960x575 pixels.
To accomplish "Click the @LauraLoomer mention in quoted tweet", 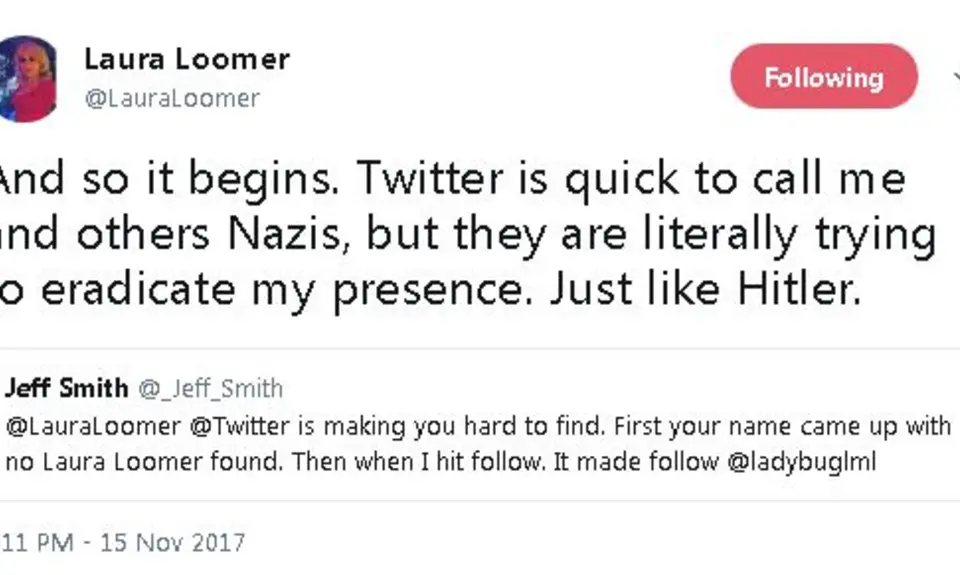I will click(94, 426).
